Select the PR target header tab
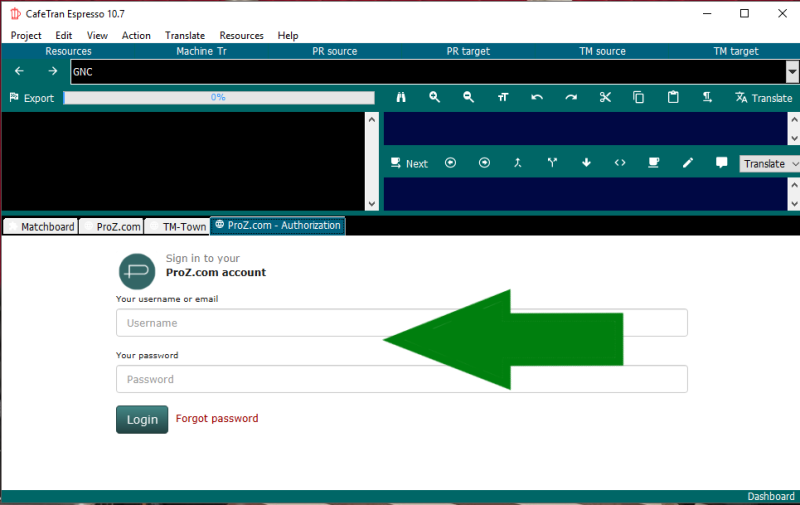The image size is (800, 505). click(468, 51)
